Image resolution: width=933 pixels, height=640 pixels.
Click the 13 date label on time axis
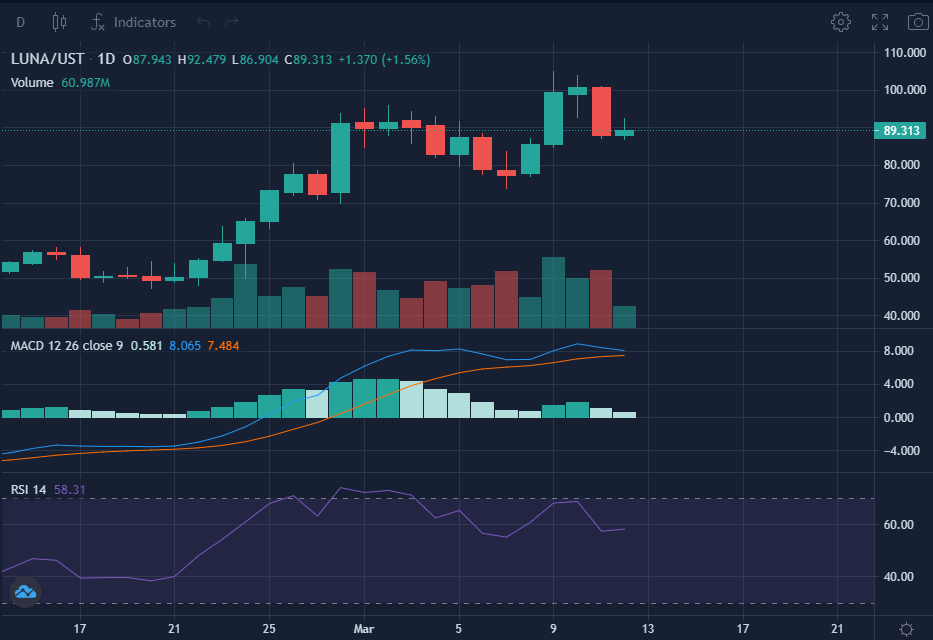648,629
